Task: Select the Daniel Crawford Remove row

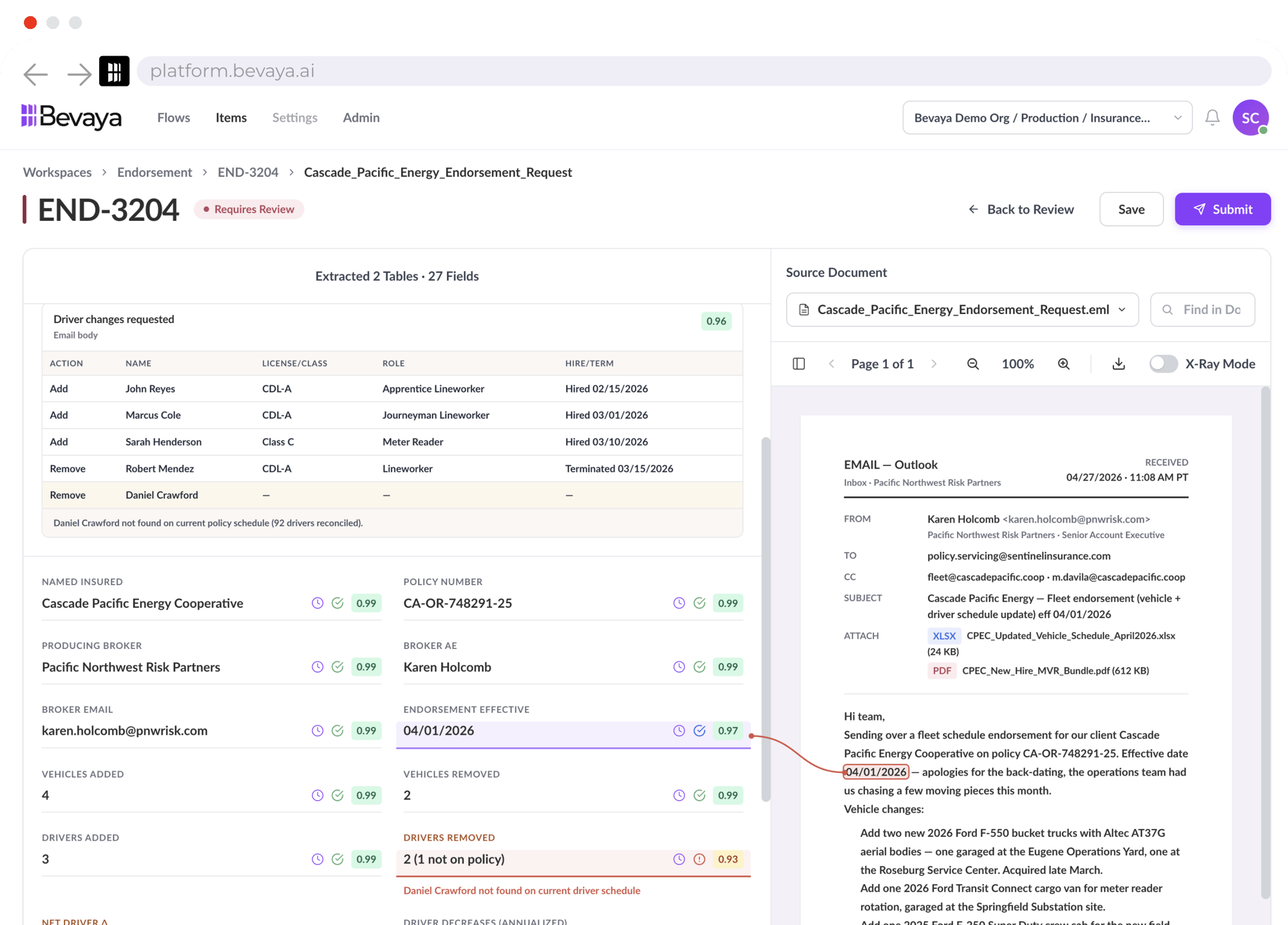Action: point(392,495)
